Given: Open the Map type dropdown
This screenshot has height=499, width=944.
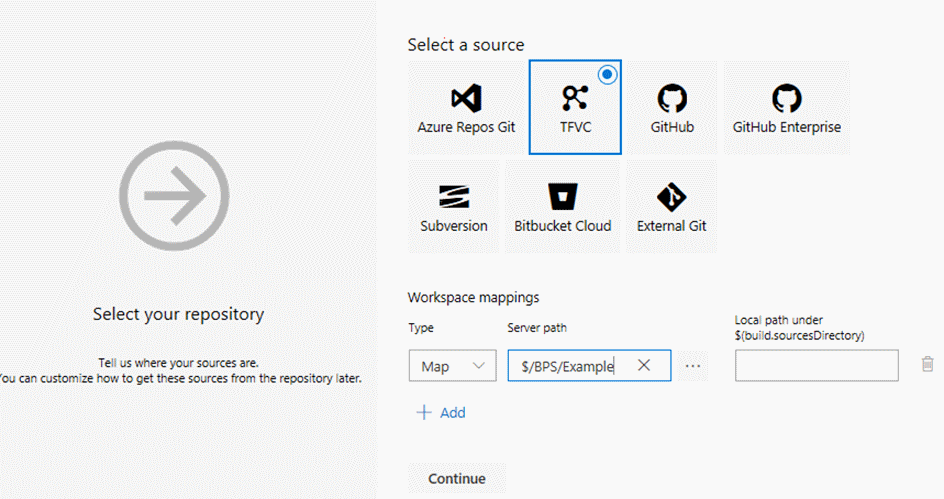Looking at the screenshot, I should coord(452,365).
